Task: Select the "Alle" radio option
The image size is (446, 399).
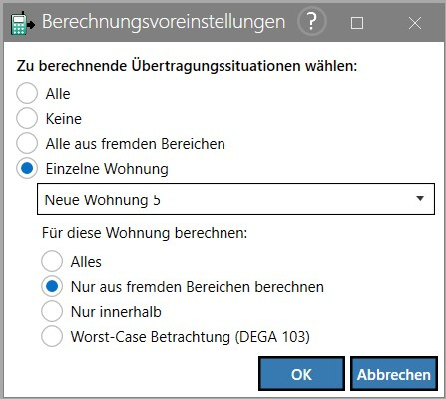Action: point(27,93)
